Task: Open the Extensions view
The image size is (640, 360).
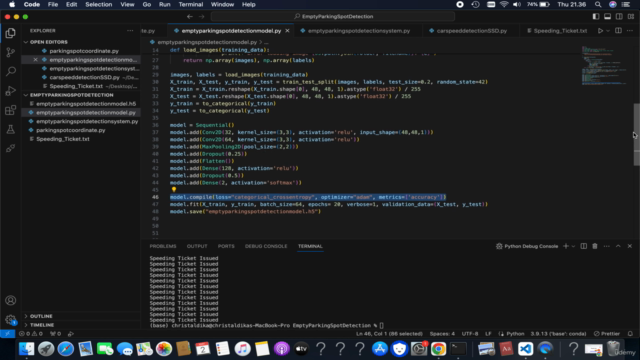Action: 11,110
